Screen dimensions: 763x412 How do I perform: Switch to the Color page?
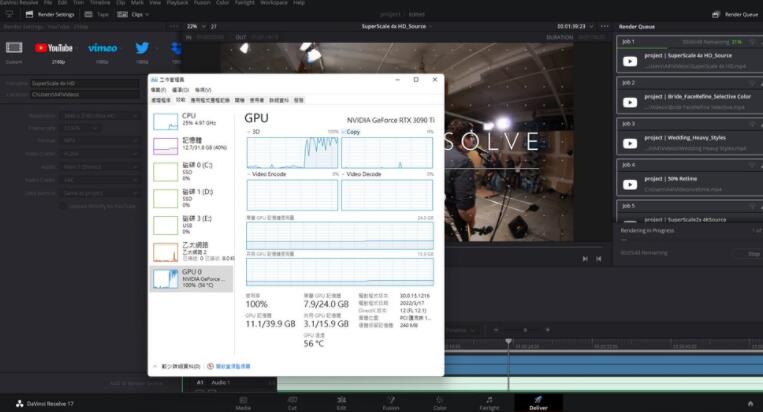440,402
